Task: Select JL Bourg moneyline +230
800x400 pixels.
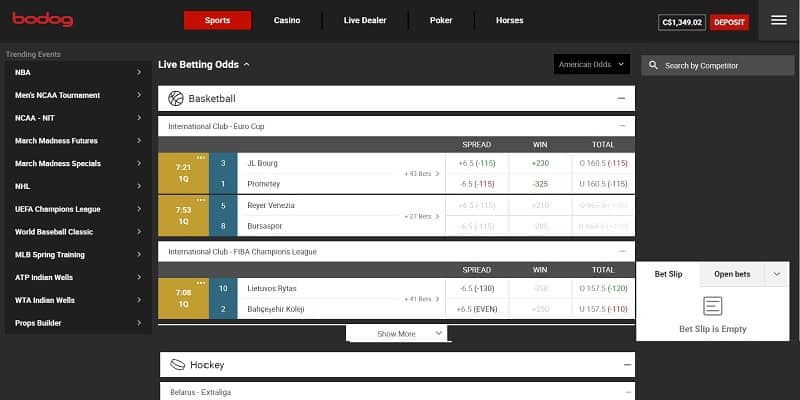Action: [540, 163]
